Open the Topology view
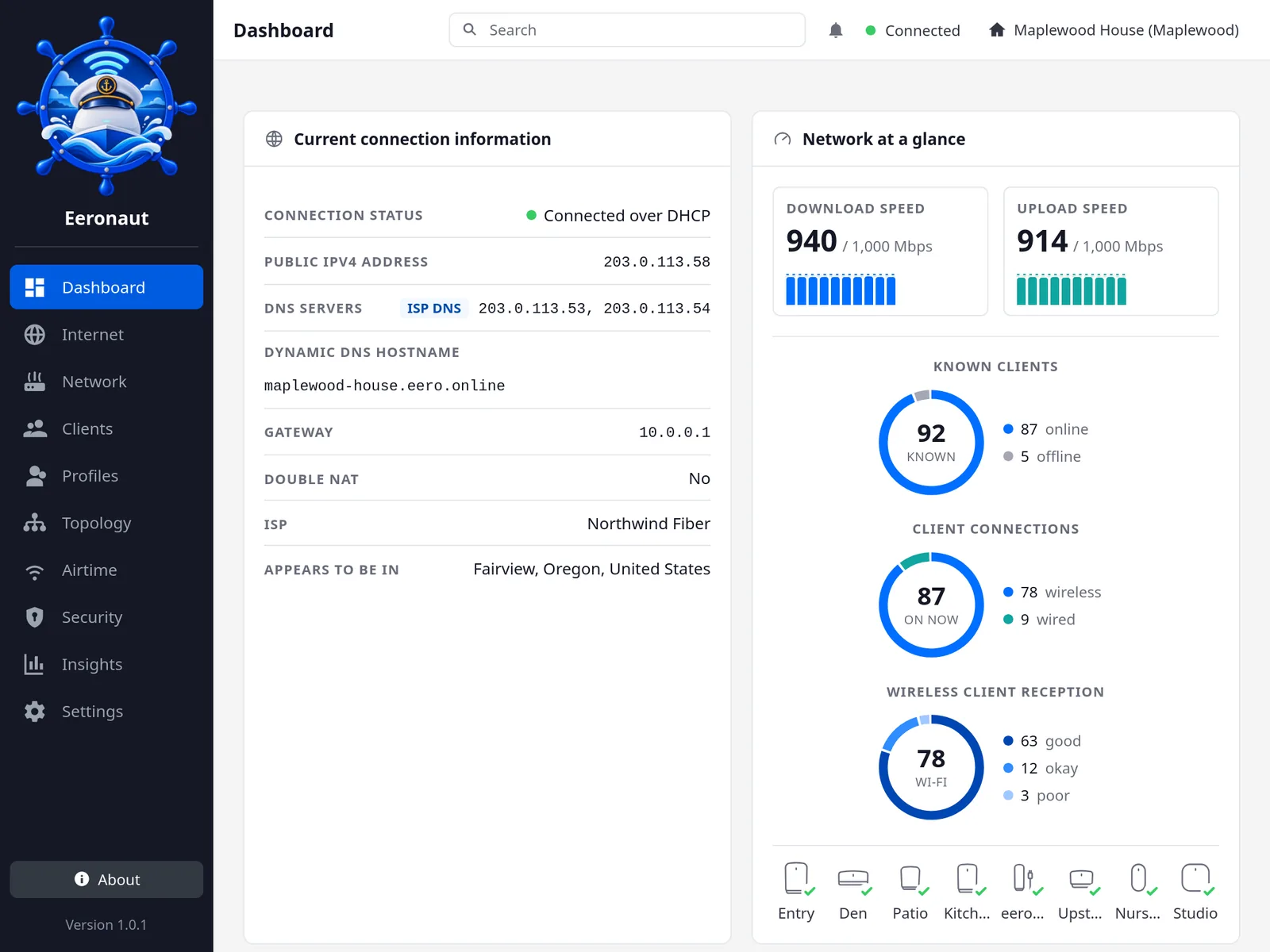1270x952 pixels. click(x=106, y=523)
